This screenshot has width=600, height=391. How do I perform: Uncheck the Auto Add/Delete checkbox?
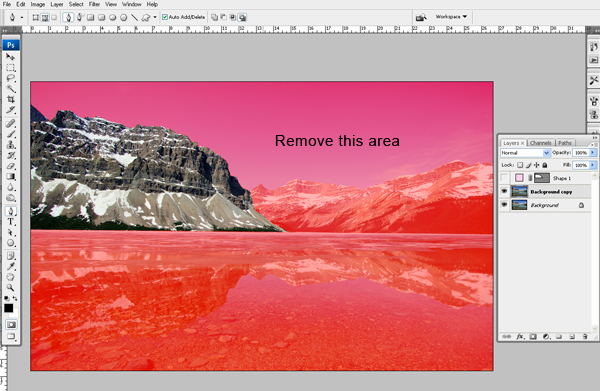point(165,17)
